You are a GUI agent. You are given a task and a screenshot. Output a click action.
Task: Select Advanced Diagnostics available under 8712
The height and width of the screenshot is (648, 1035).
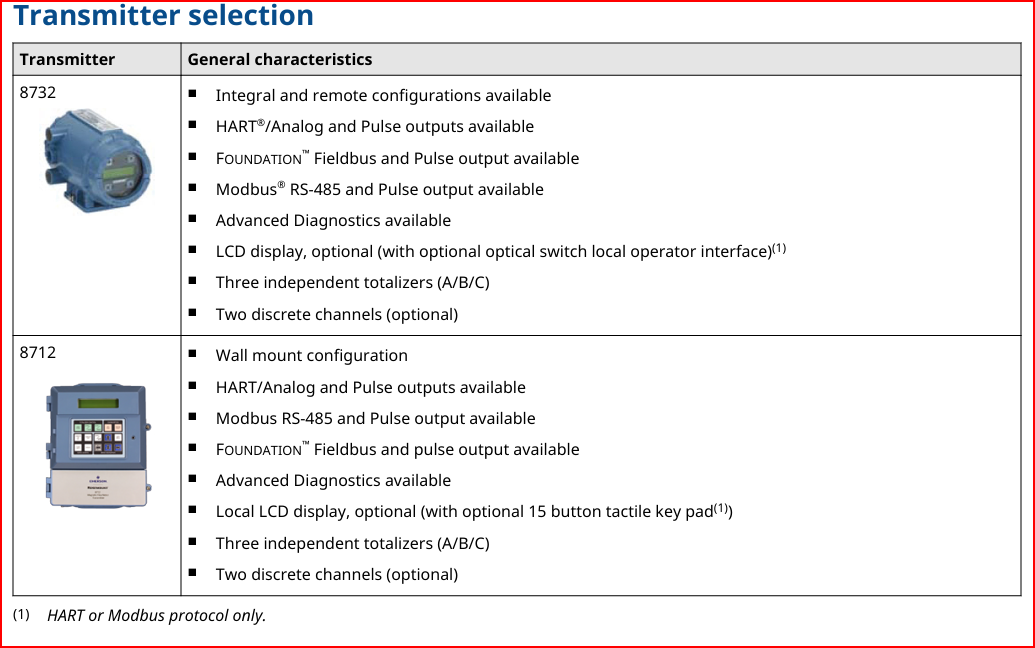pyautogui.click(x=333, y=480)
